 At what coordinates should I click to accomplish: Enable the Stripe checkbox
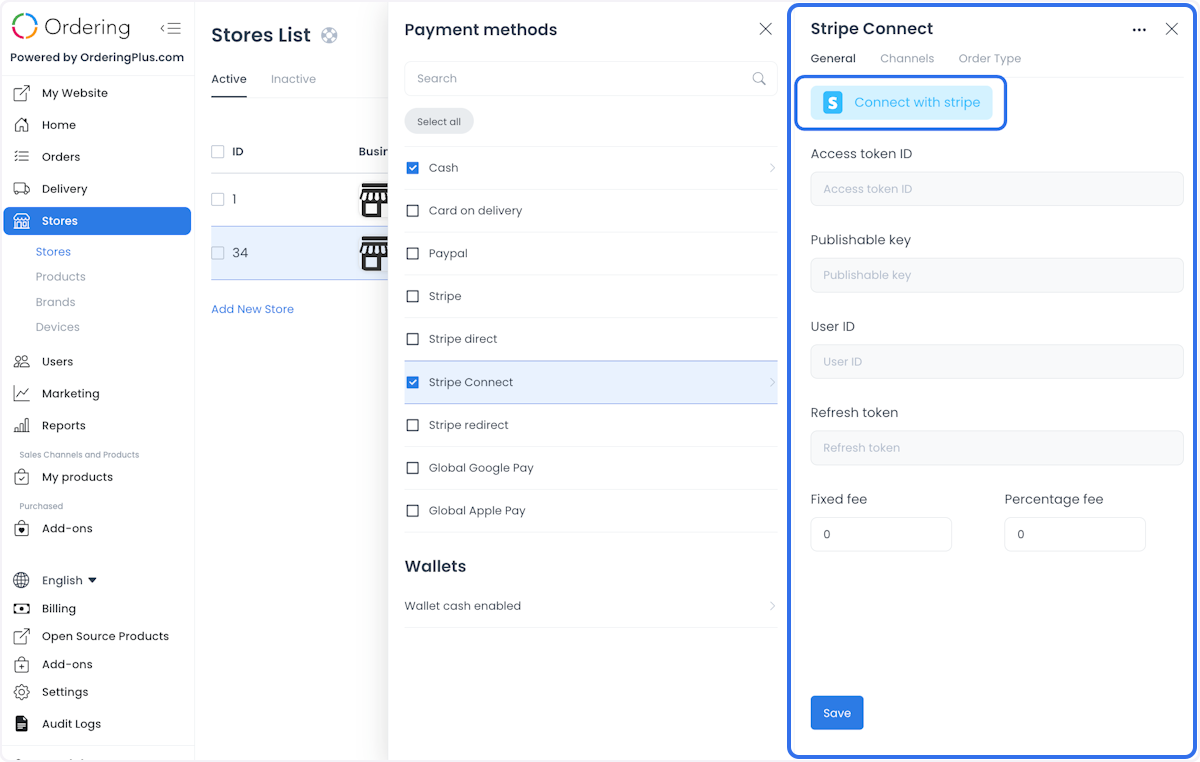pyautogui.click(x=413, y=297)
